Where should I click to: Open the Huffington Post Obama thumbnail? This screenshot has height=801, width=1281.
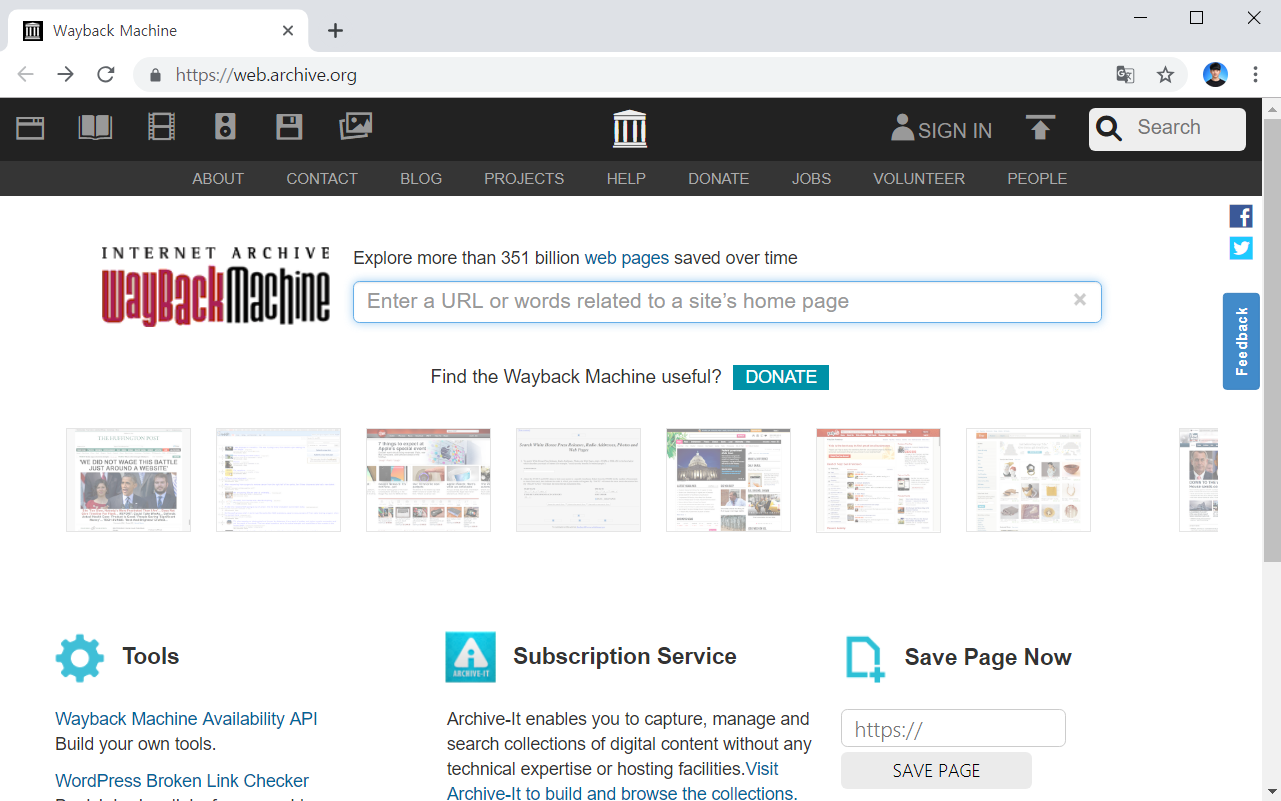(128, 480)
